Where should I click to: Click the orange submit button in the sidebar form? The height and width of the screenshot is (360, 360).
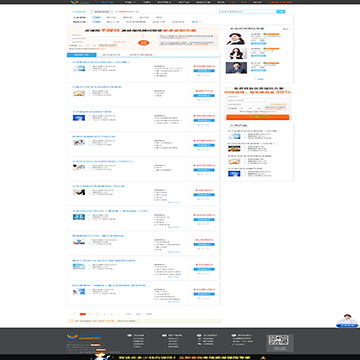point(258,117)
